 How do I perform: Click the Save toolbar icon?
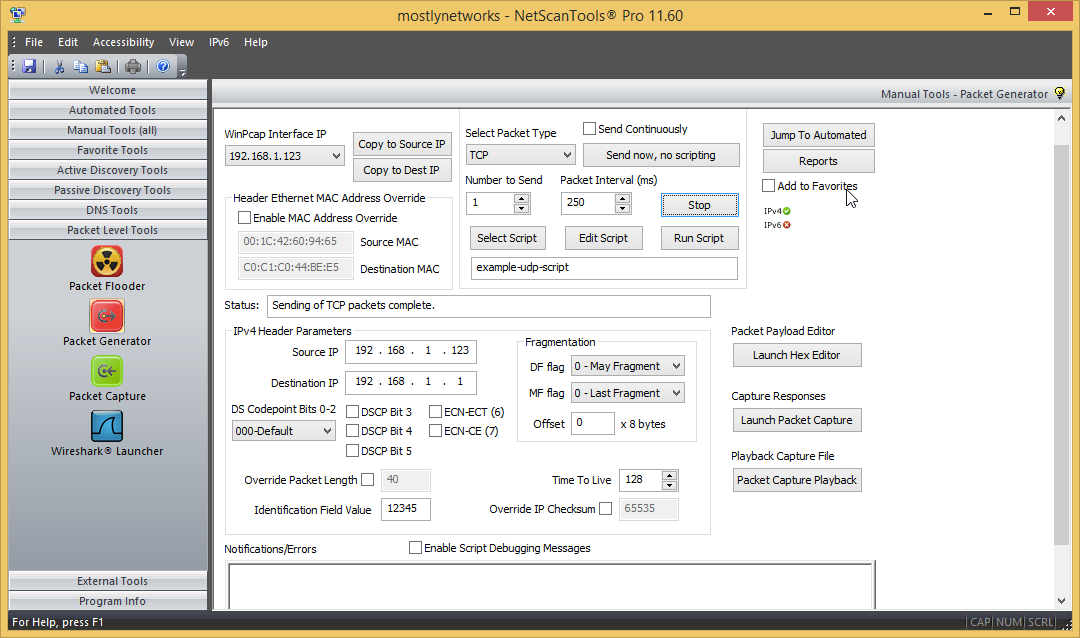[x=29, y=66]
